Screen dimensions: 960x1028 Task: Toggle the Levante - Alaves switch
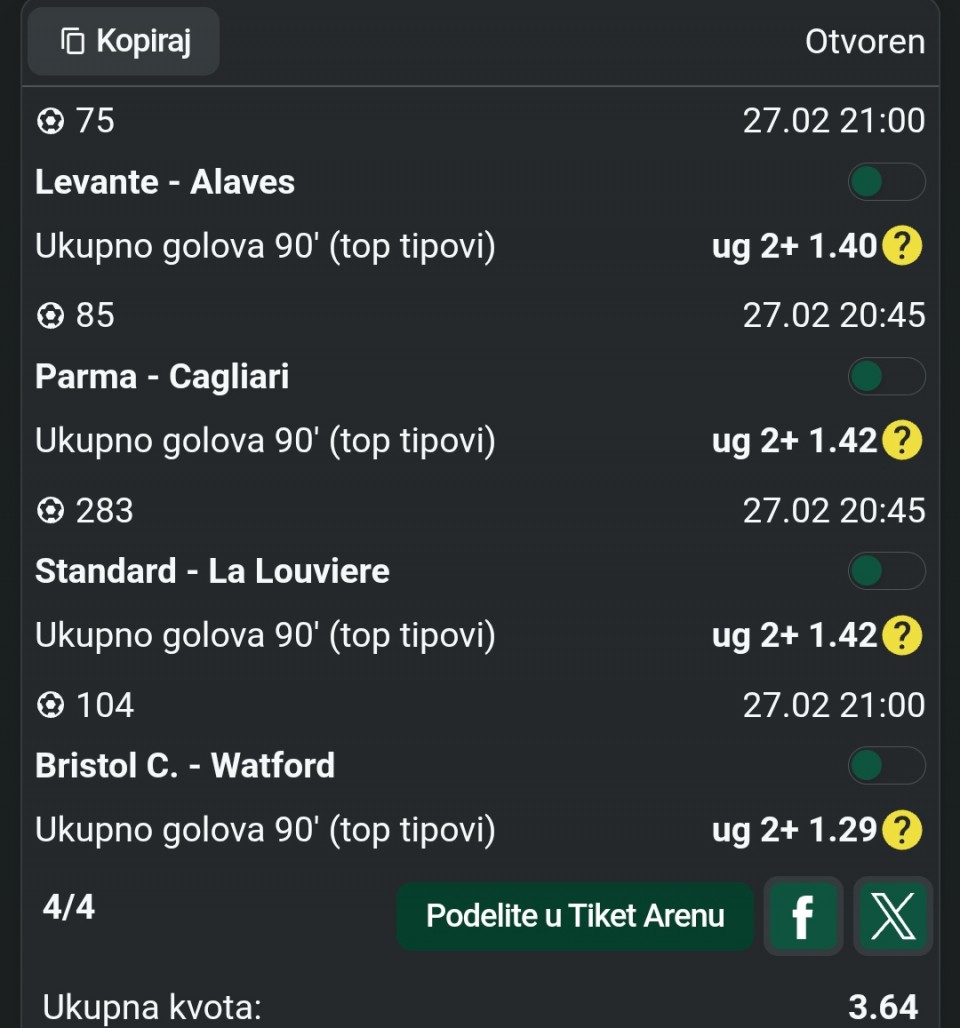pos(886,182)
